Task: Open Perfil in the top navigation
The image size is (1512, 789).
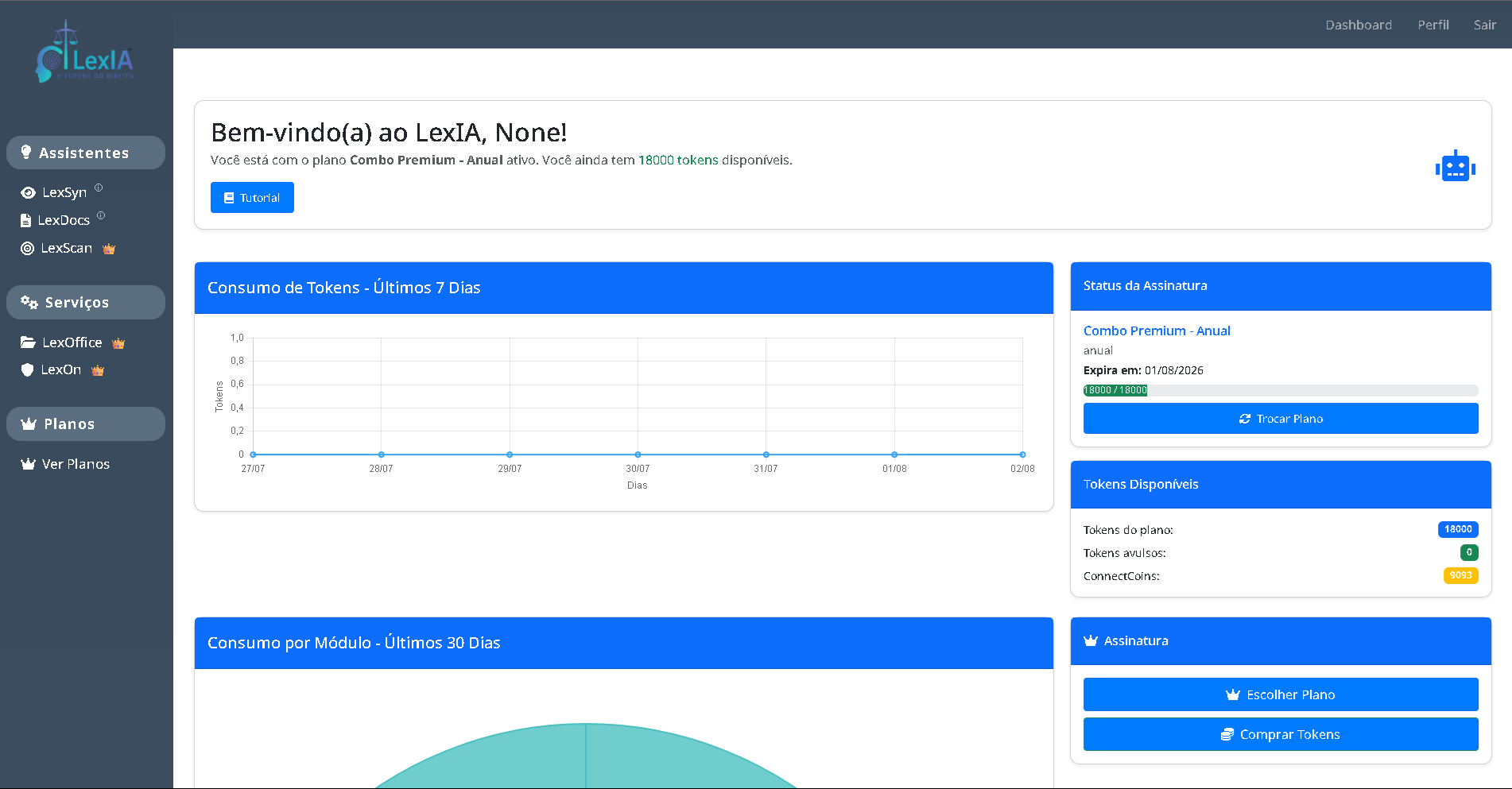Action: [1433, 25]
